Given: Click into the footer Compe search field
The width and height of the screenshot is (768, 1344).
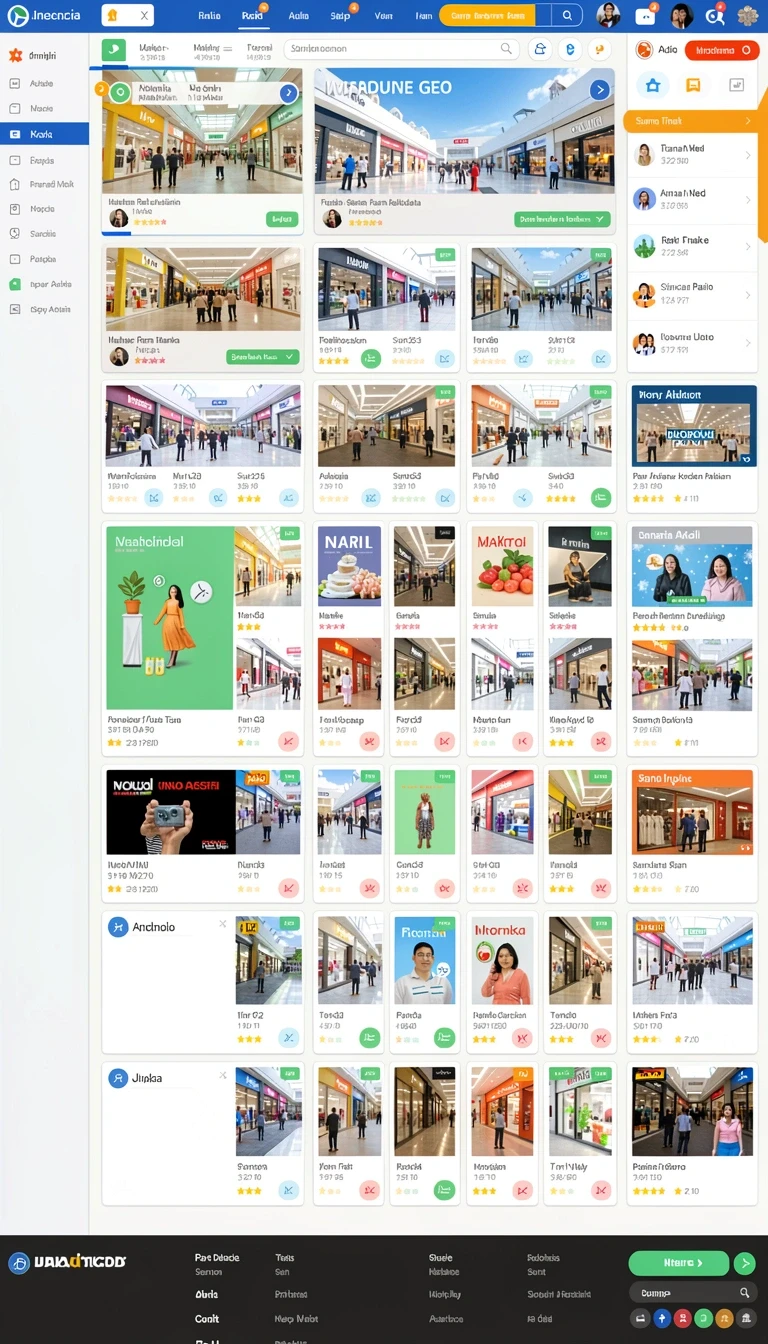Looking at the screenshot, I should click(692, 1293).
